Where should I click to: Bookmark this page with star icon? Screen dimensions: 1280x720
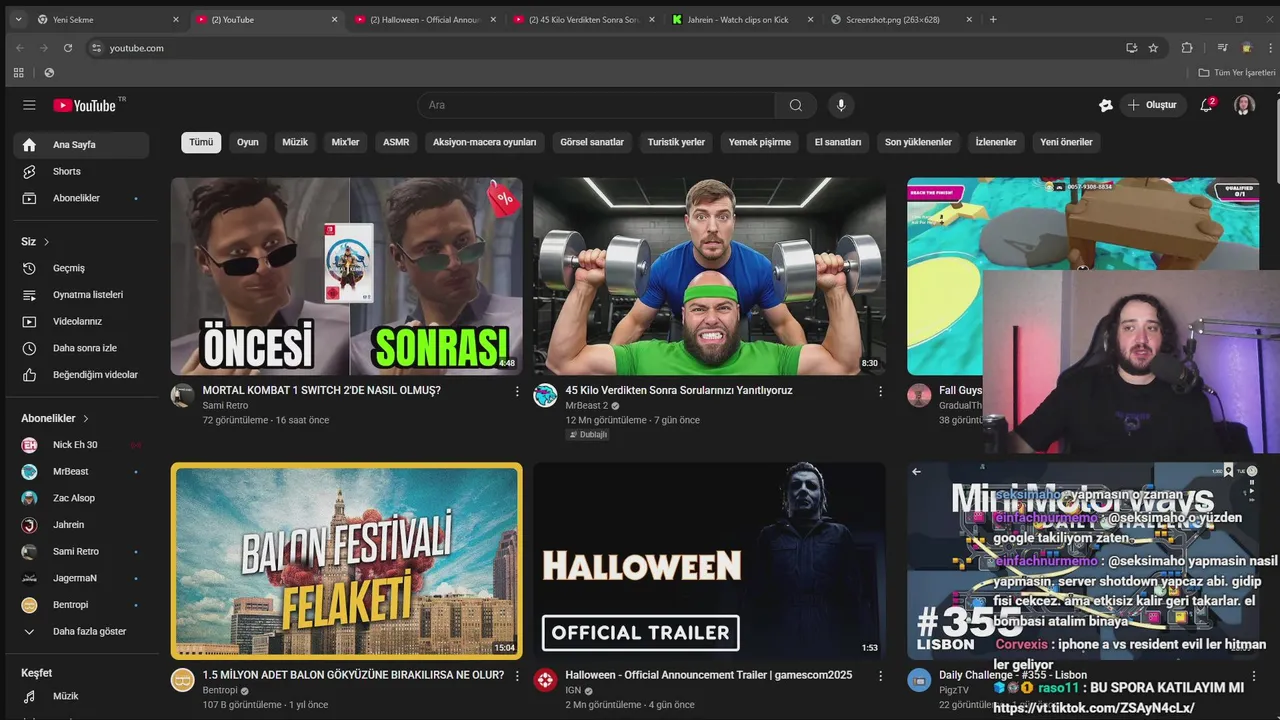[x=1153, y=48]
